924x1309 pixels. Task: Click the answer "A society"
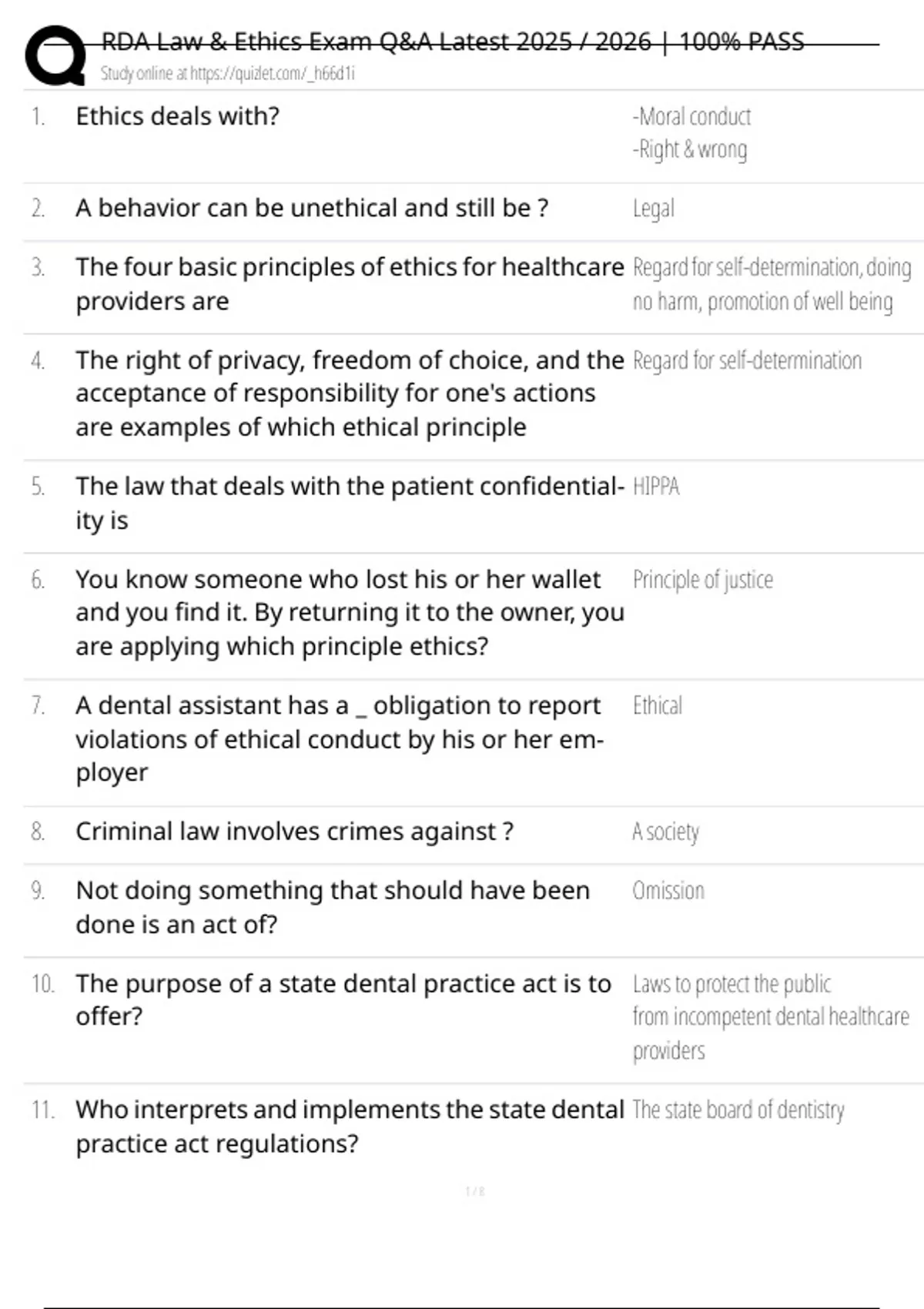click(665, 832)
